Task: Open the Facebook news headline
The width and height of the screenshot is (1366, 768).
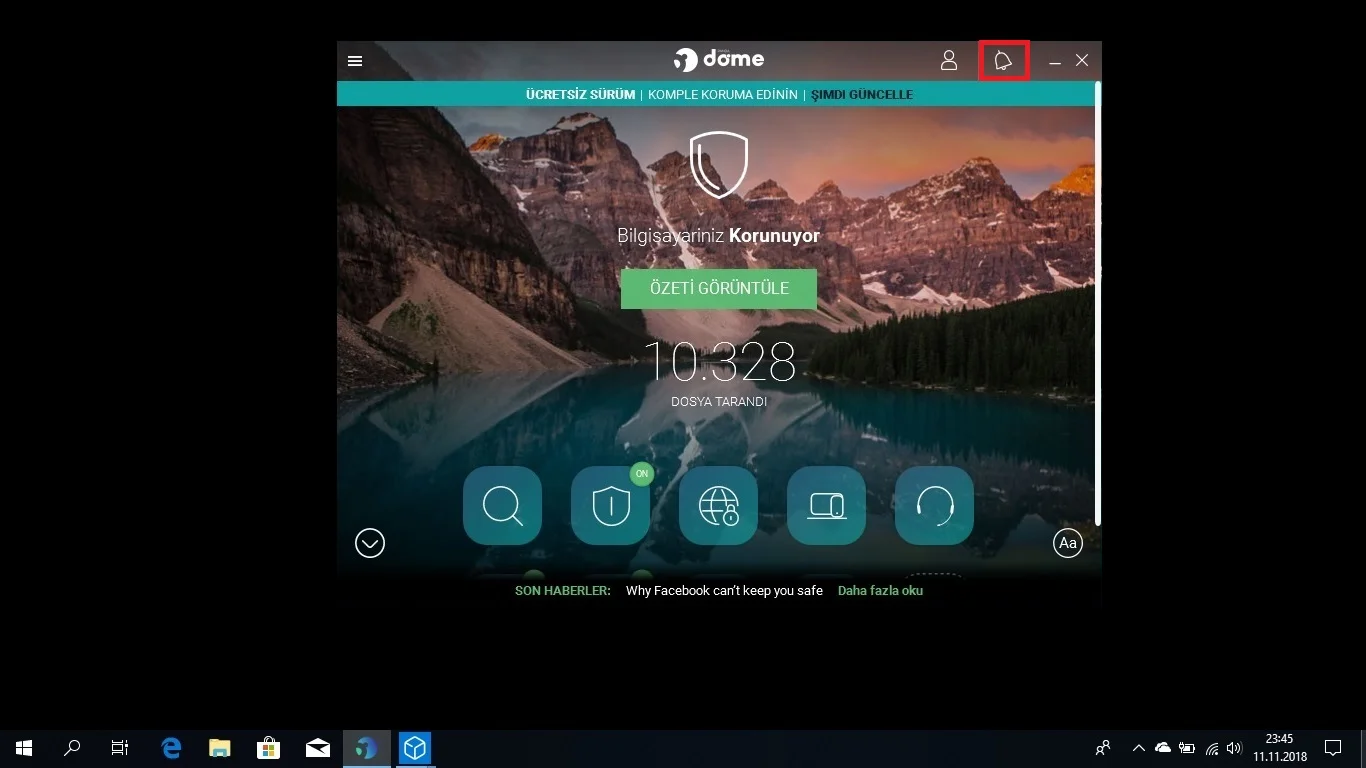Action: tap(724, 591)
